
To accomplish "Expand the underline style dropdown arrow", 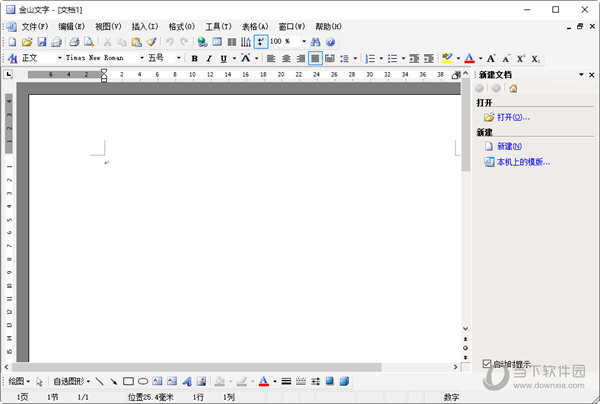I will point(234,59).
